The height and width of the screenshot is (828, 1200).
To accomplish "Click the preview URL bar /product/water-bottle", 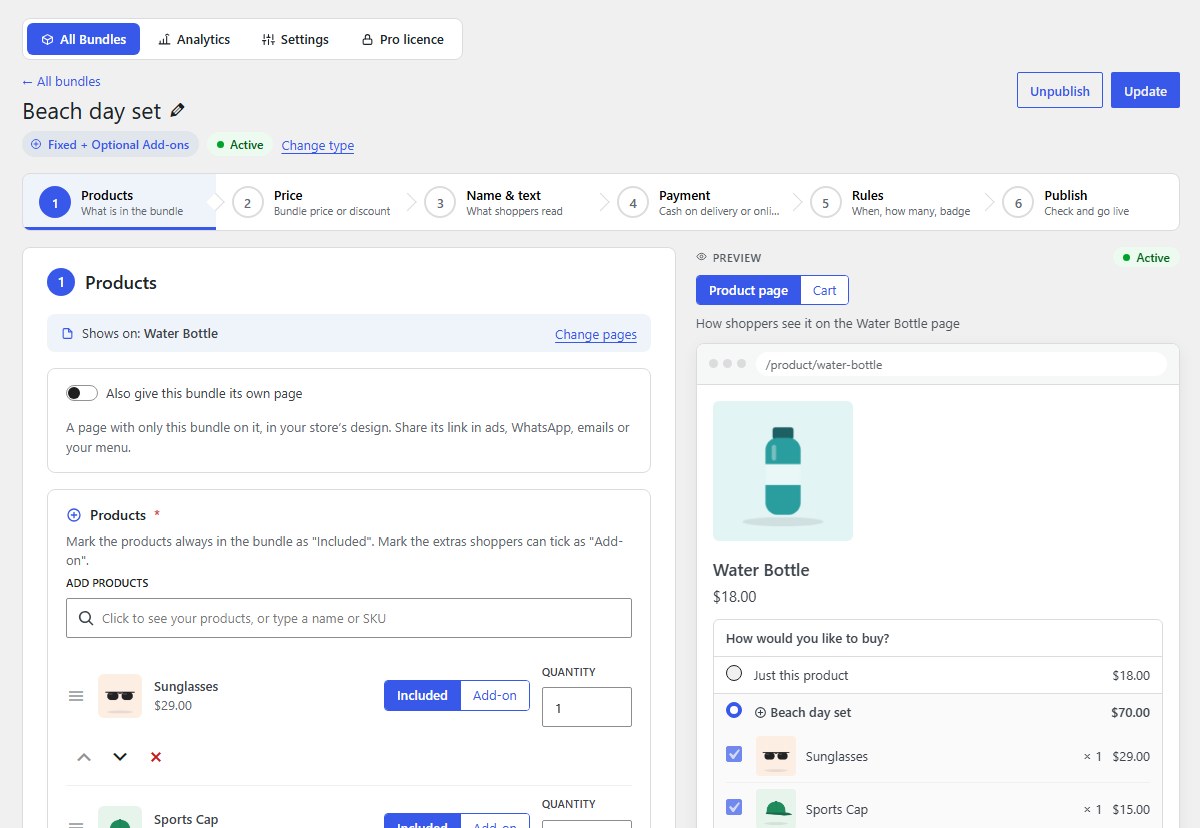I will pos(960,364).
